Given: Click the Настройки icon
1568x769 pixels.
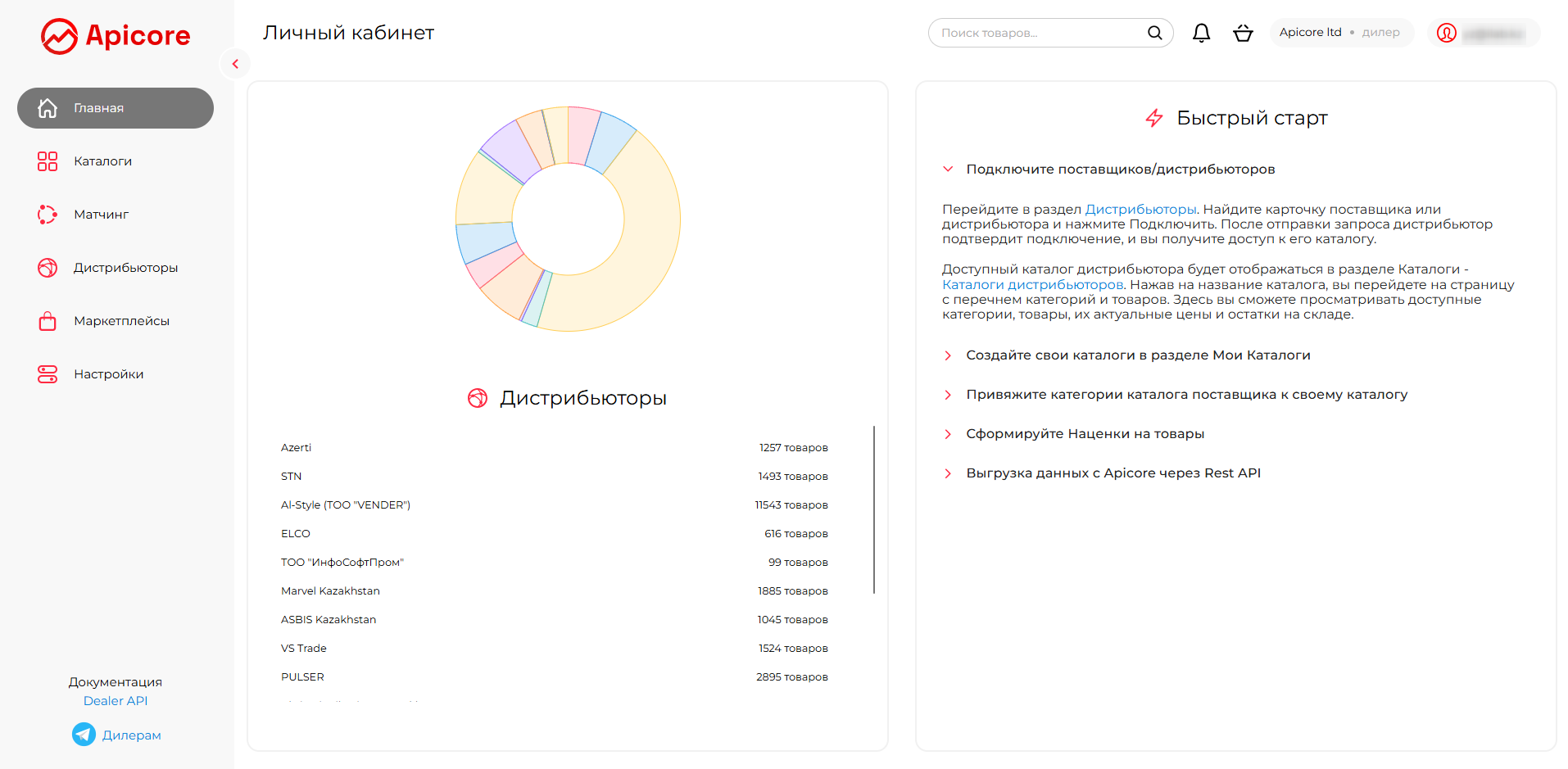Looking at the screenshot, I should point(48,374).
